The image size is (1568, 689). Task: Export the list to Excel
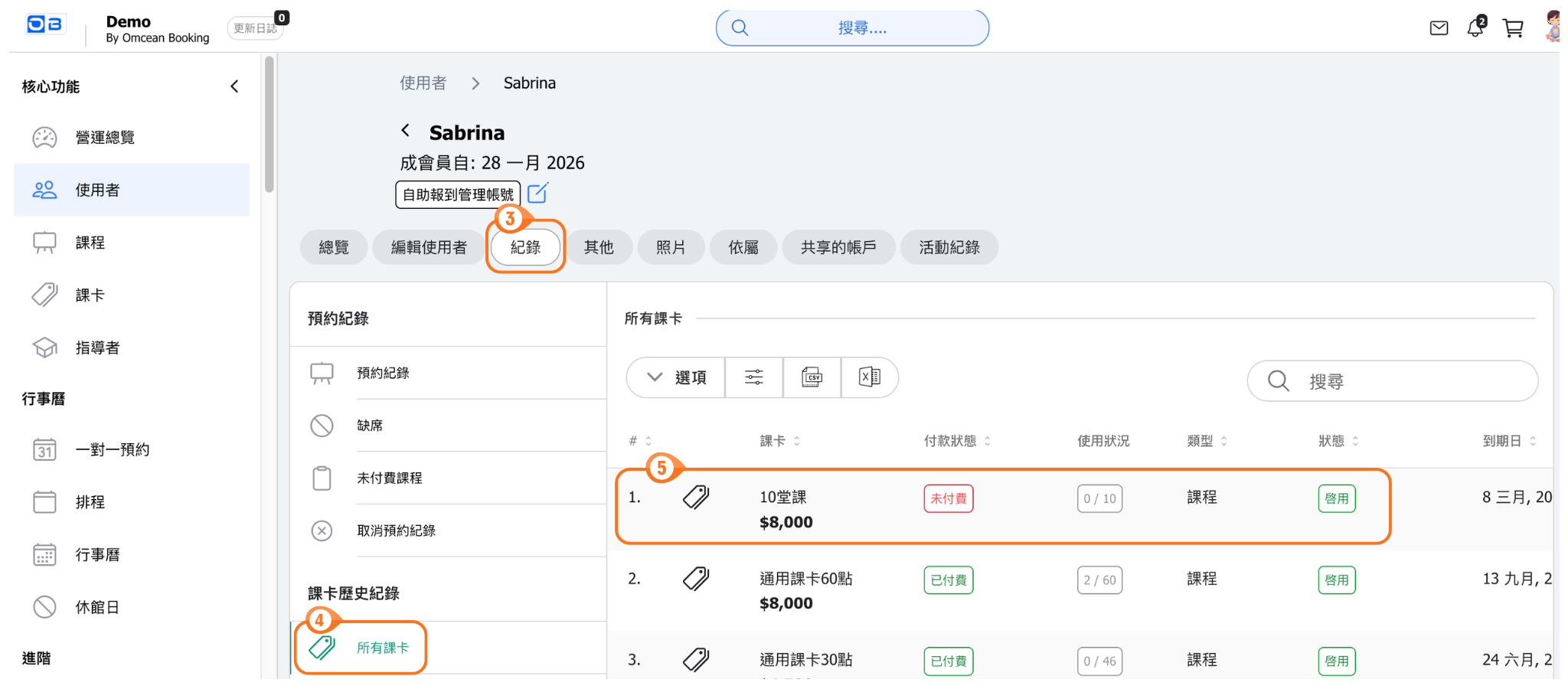click(x=869, y=377)
